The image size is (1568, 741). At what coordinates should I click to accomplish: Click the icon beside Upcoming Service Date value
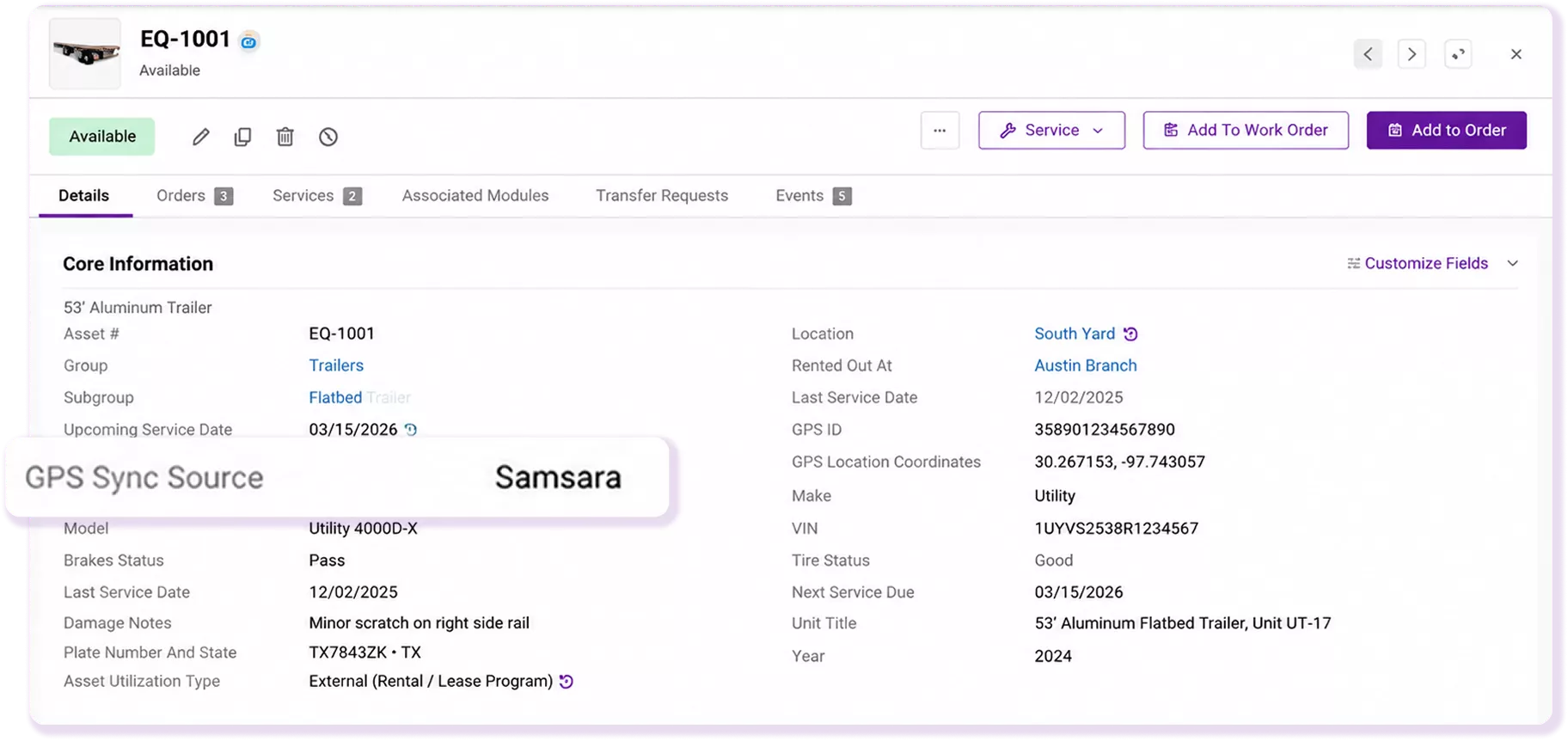click(x=411, y=430)
